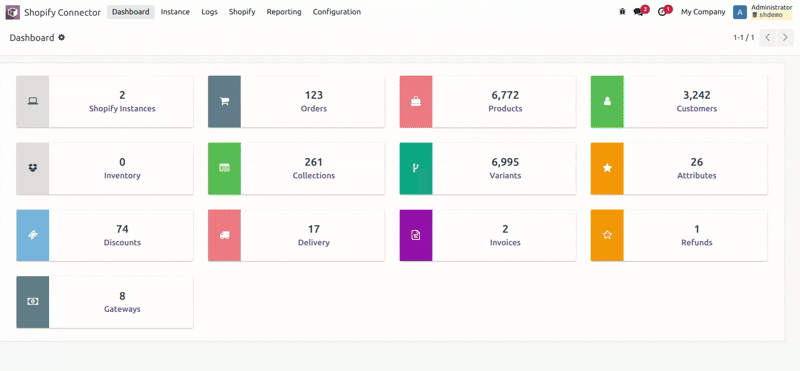
Task: Click the Shopify Connector app logo icon
Action: 13,12
